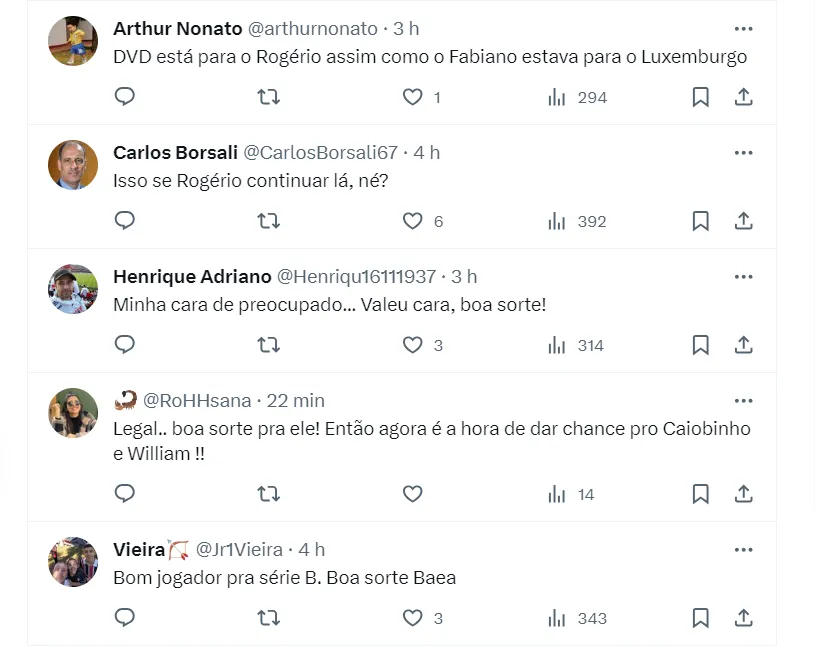815x646 pixels.
Task: Like the tweet by @RoHHsana
Action: (x=413, y=493)
